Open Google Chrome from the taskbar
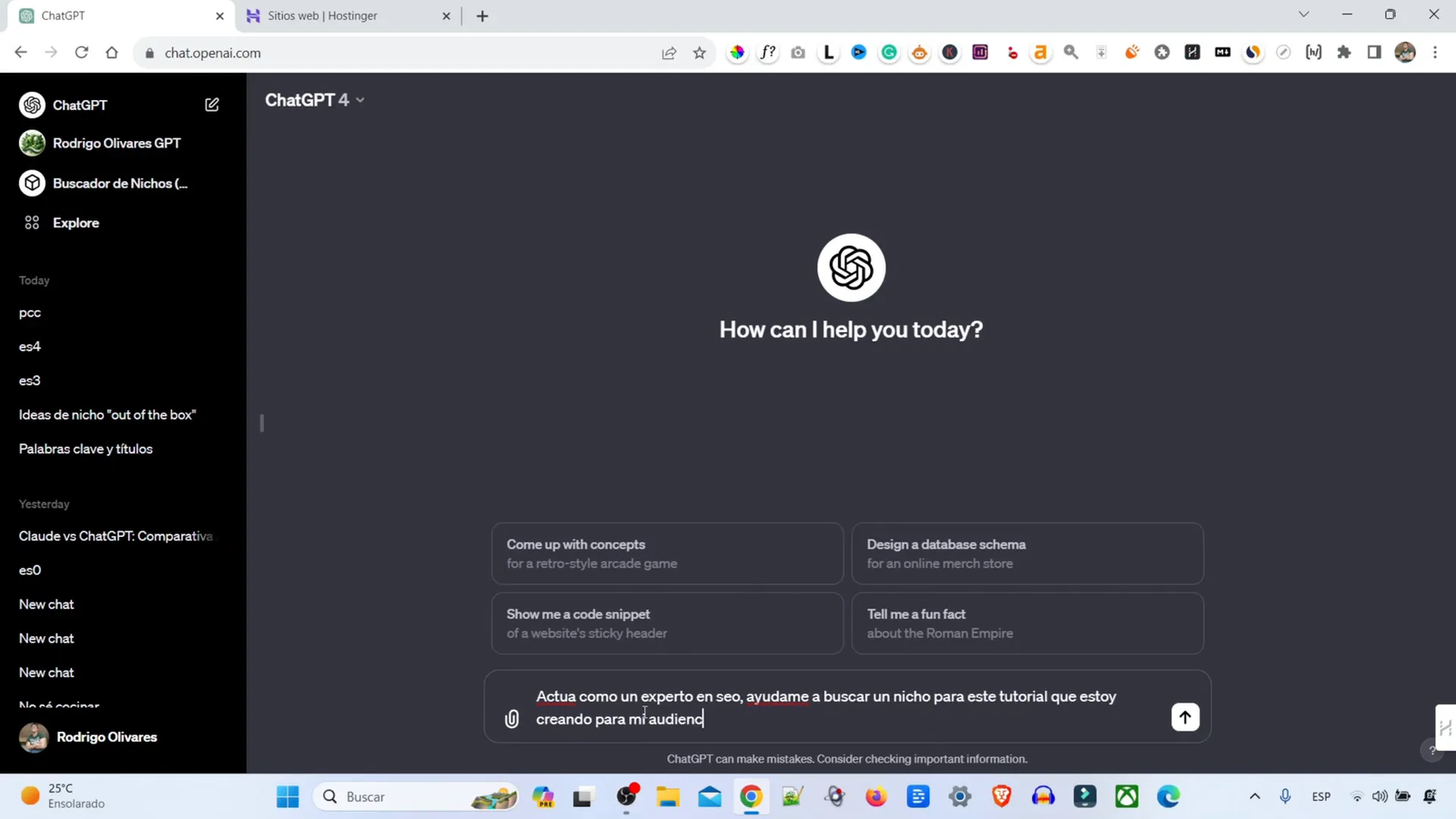Image resolution: width=1456 pixels, height=819 pixels. [750, 796]
